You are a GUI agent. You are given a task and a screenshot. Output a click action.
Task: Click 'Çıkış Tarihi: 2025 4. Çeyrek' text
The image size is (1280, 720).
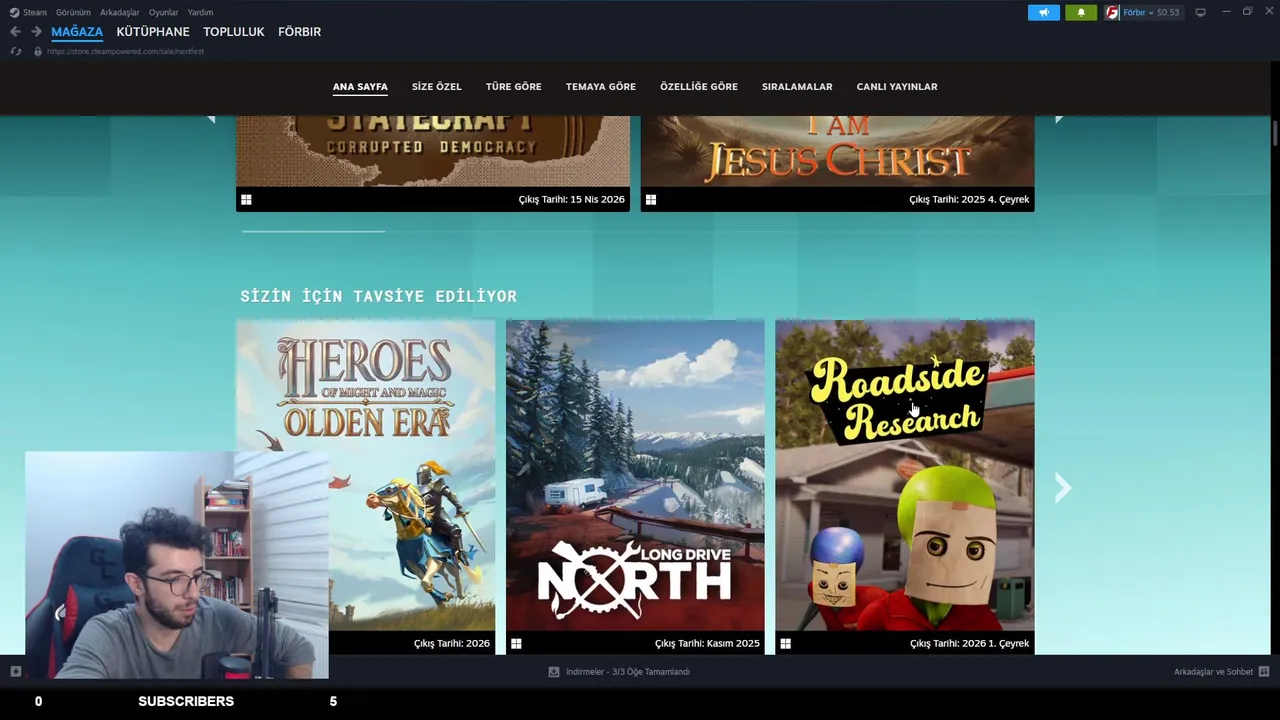pos(969,199)
